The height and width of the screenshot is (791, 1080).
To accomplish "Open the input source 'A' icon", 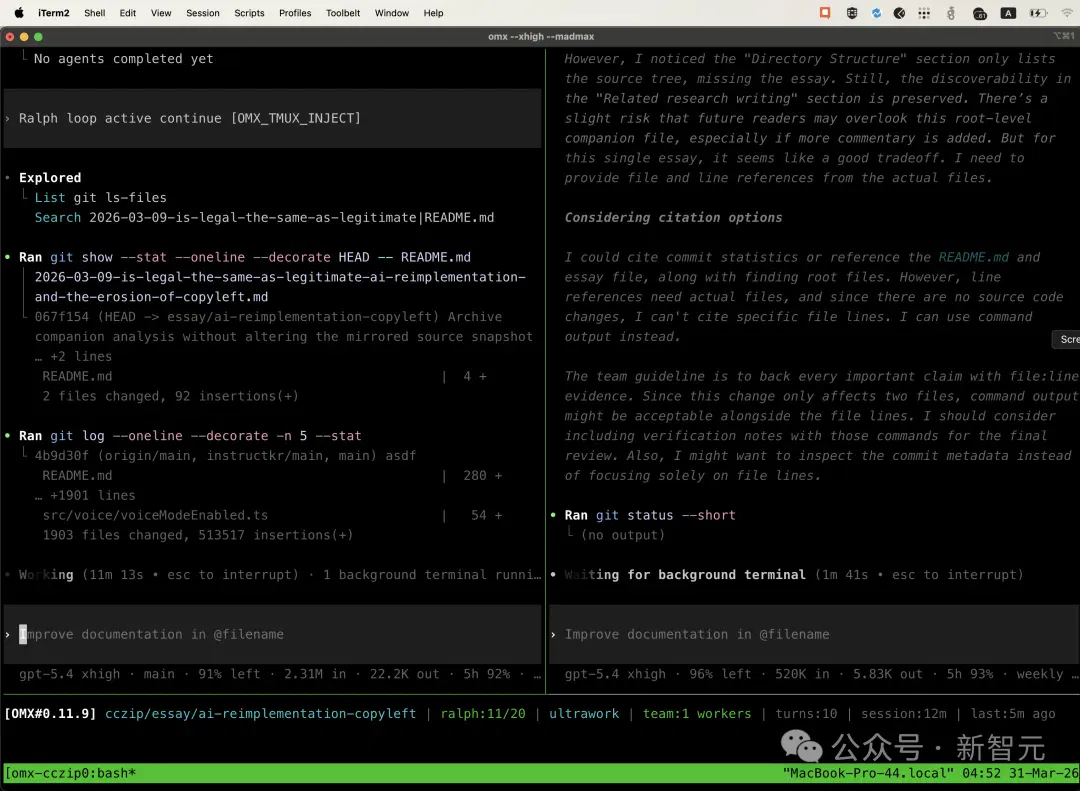I will click(x=1008, y=12).
